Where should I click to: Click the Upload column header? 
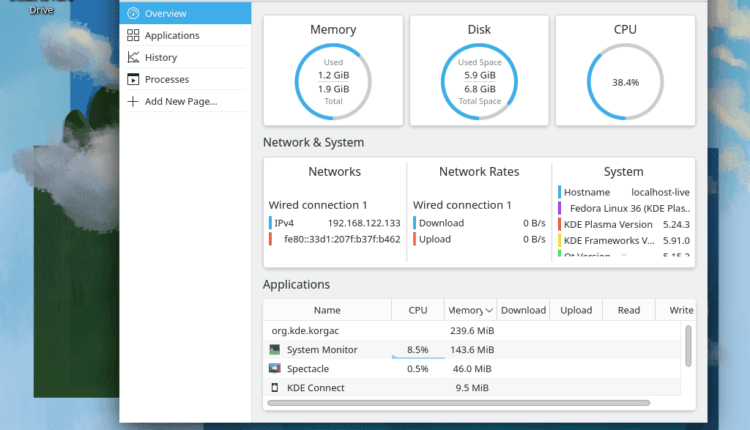pos(576,311)
